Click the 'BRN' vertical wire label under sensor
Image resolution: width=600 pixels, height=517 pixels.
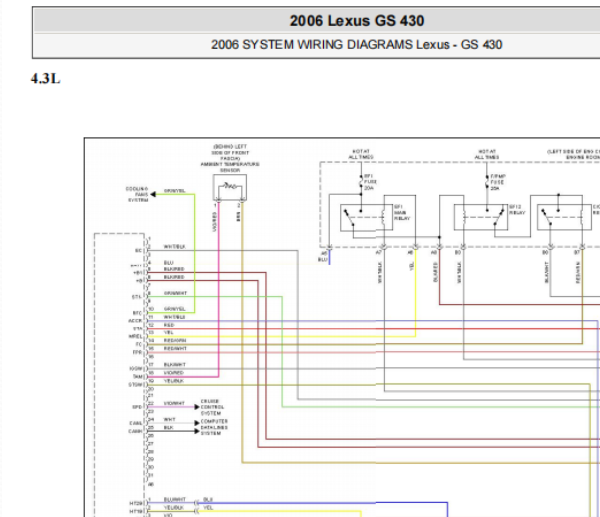[x=238, y=217]
